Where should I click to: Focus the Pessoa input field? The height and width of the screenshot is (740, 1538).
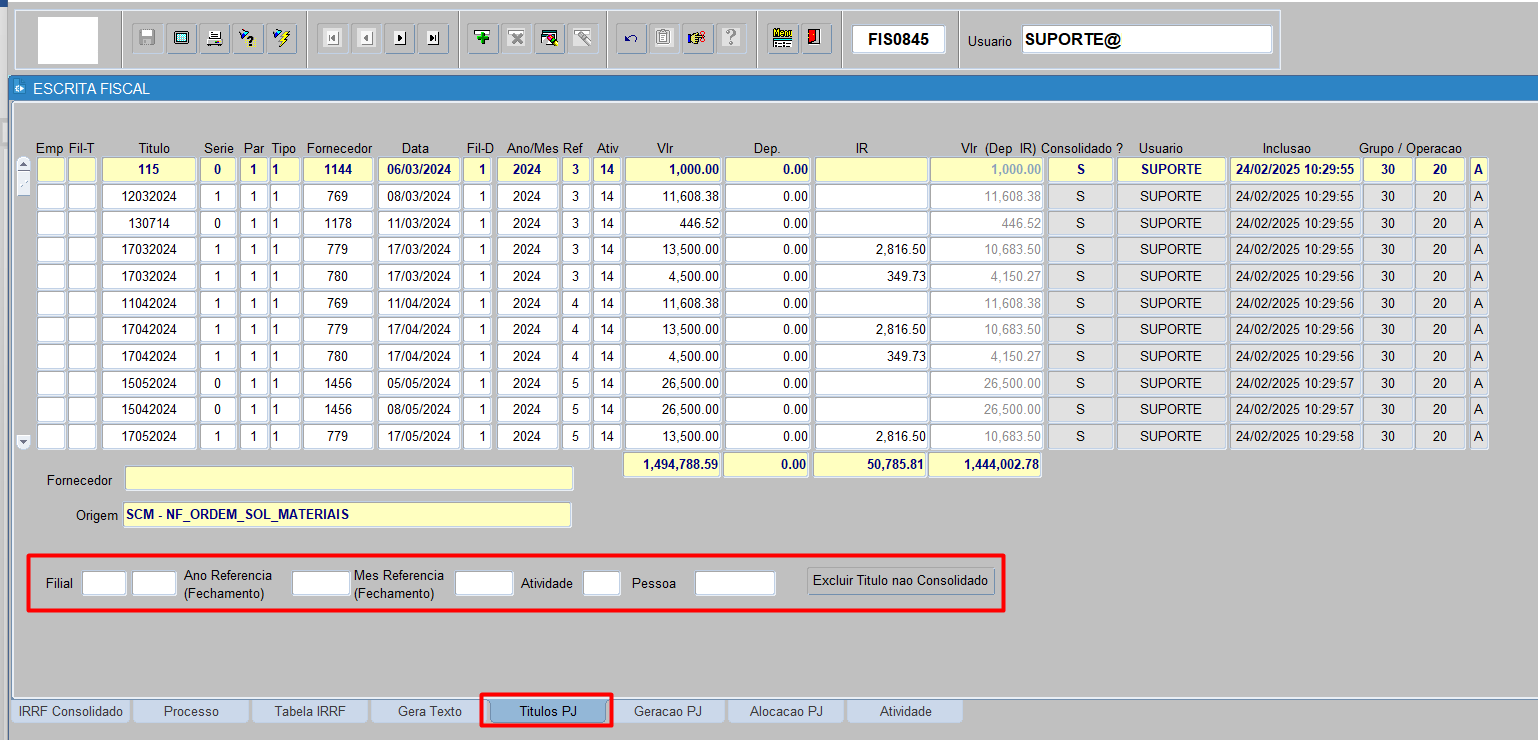coord(735,583)
